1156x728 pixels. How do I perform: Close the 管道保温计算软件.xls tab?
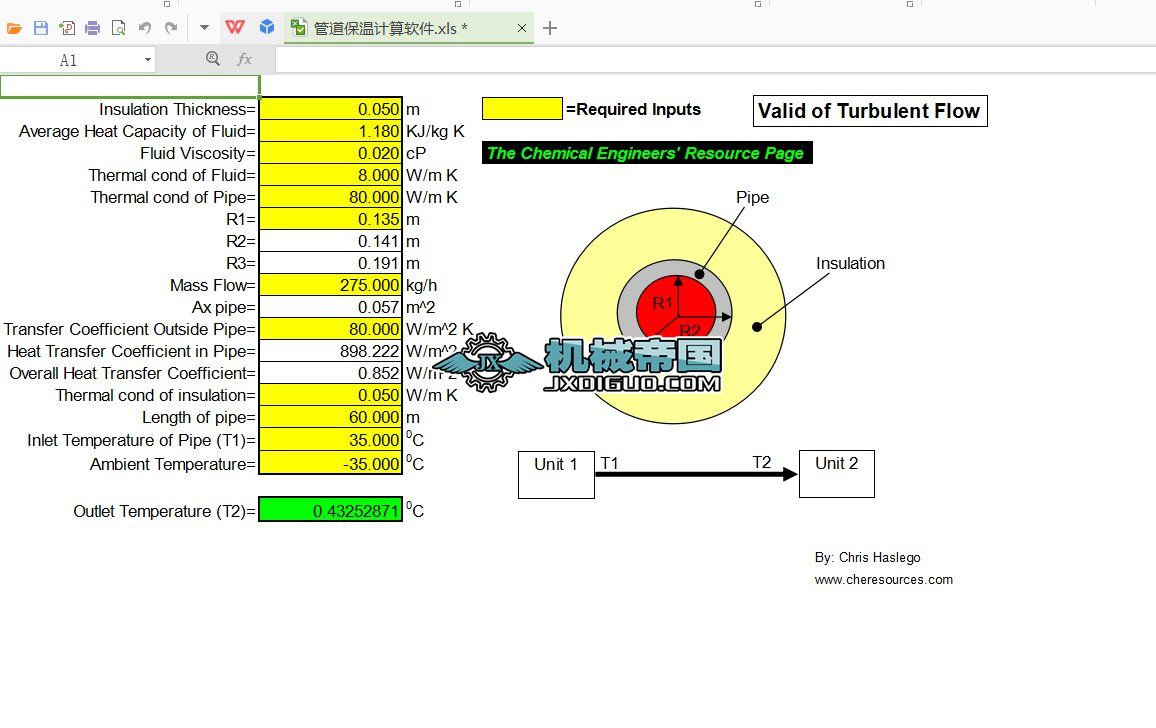522,28
